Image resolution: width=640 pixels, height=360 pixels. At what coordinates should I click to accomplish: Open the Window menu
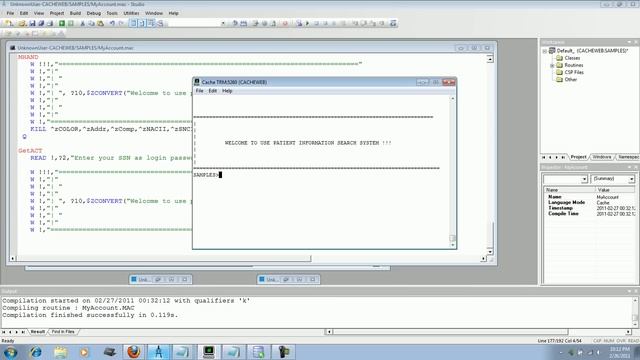tap(154, 13)
